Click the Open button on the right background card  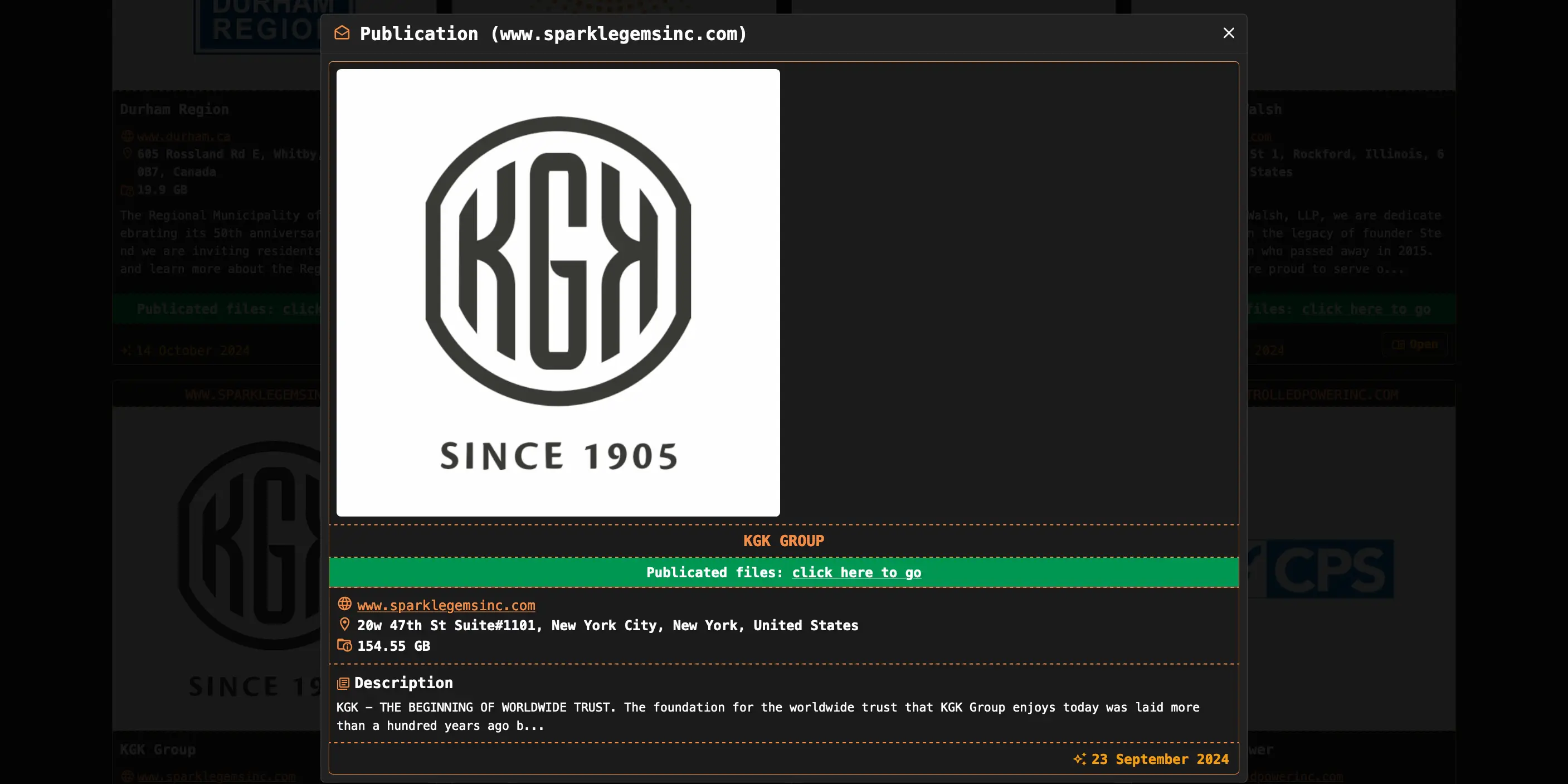pos(1415,344)
